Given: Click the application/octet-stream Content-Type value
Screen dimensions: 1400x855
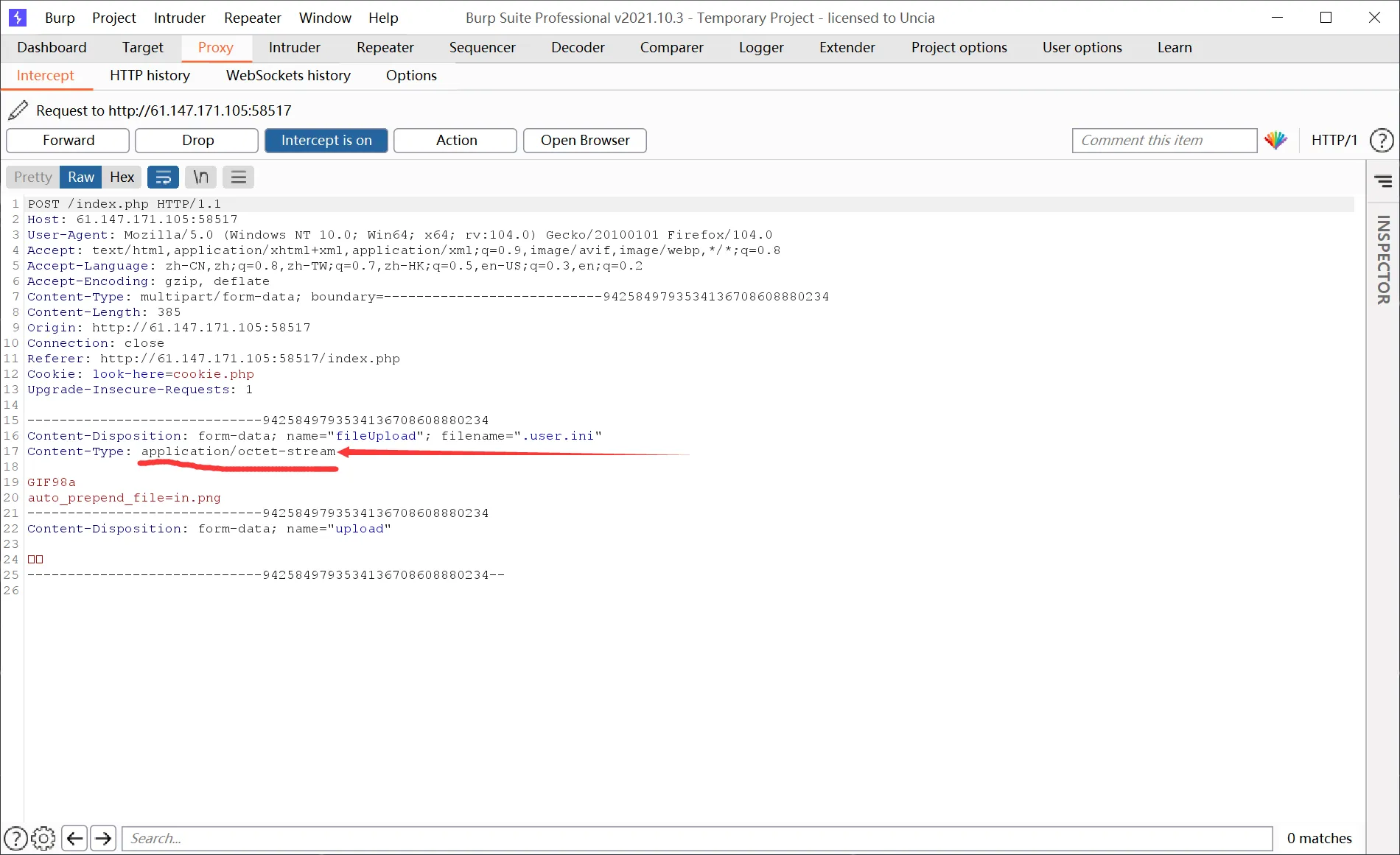Looking at the screenshot, I should pyautogui.click(x=238, y=451).
